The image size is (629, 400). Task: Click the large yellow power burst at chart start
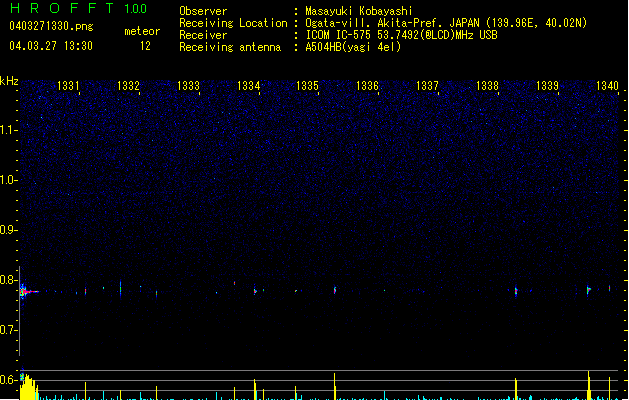[x=29, y=387]
